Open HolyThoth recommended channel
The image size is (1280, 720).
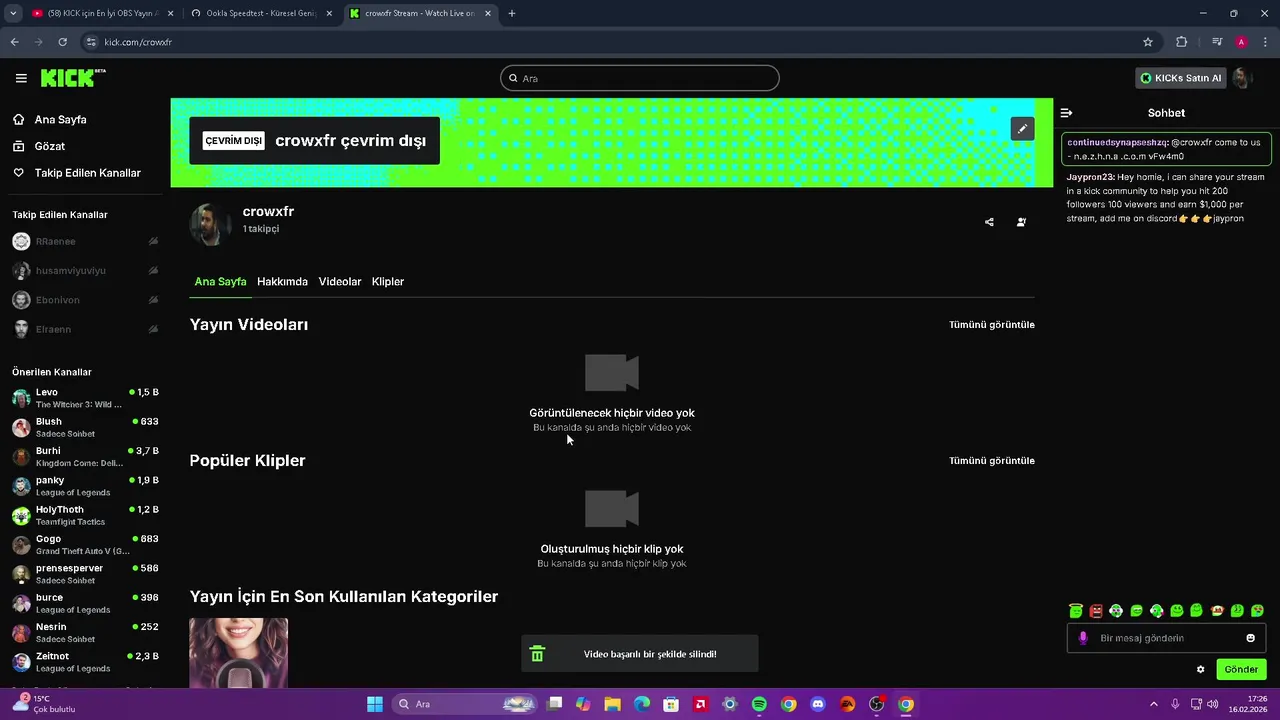click(85, 515)
